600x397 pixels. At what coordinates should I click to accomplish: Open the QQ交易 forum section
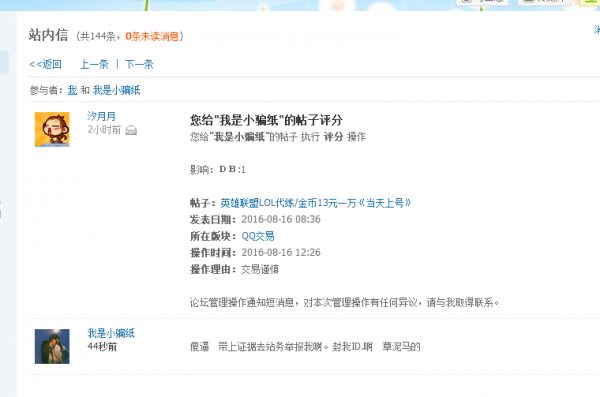pyautogui.click(x=258, y=236)
